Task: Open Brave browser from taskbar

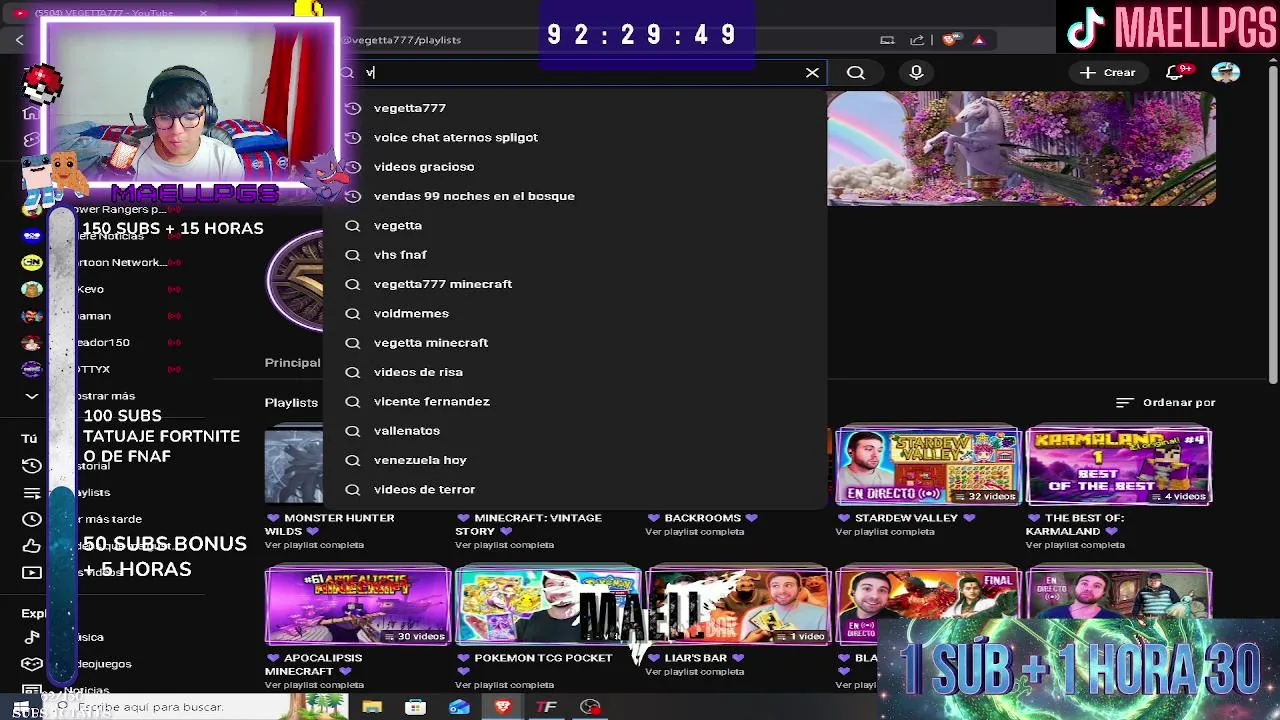Action: coord(503,707)
